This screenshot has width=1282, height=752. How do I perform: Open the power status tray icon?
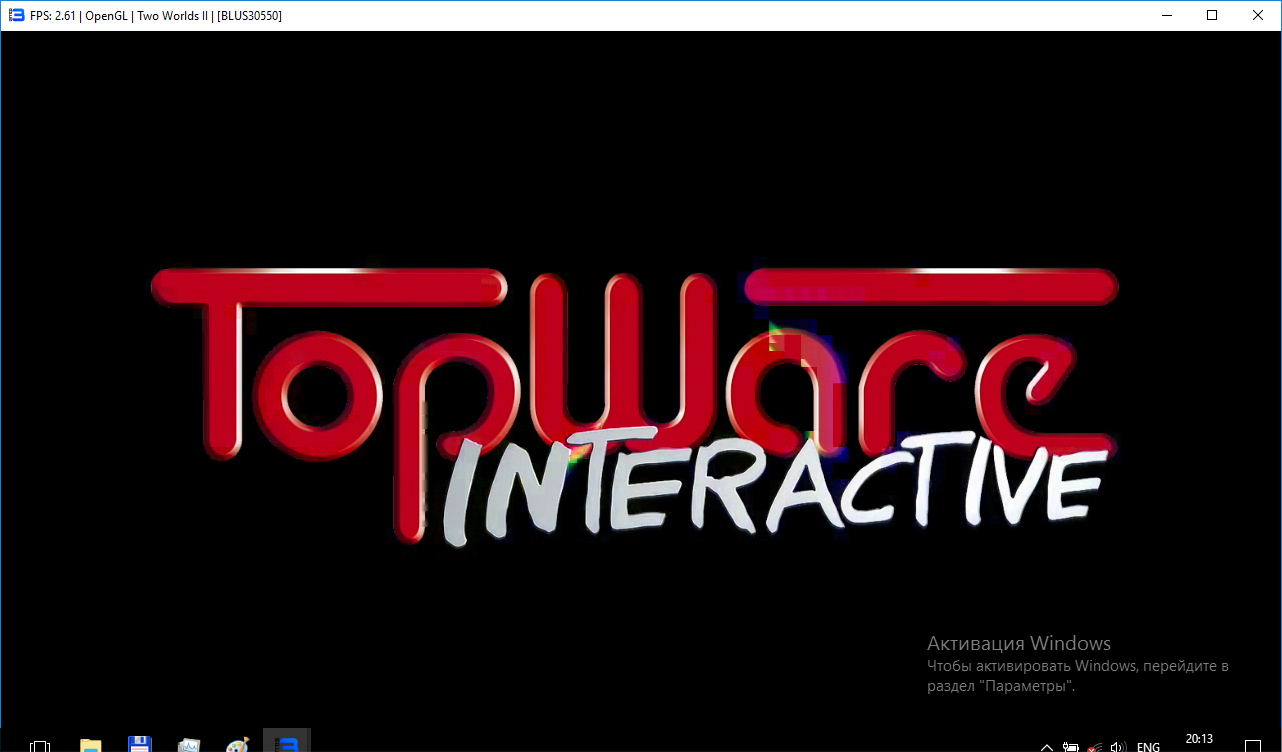(x=1071, y=747)
